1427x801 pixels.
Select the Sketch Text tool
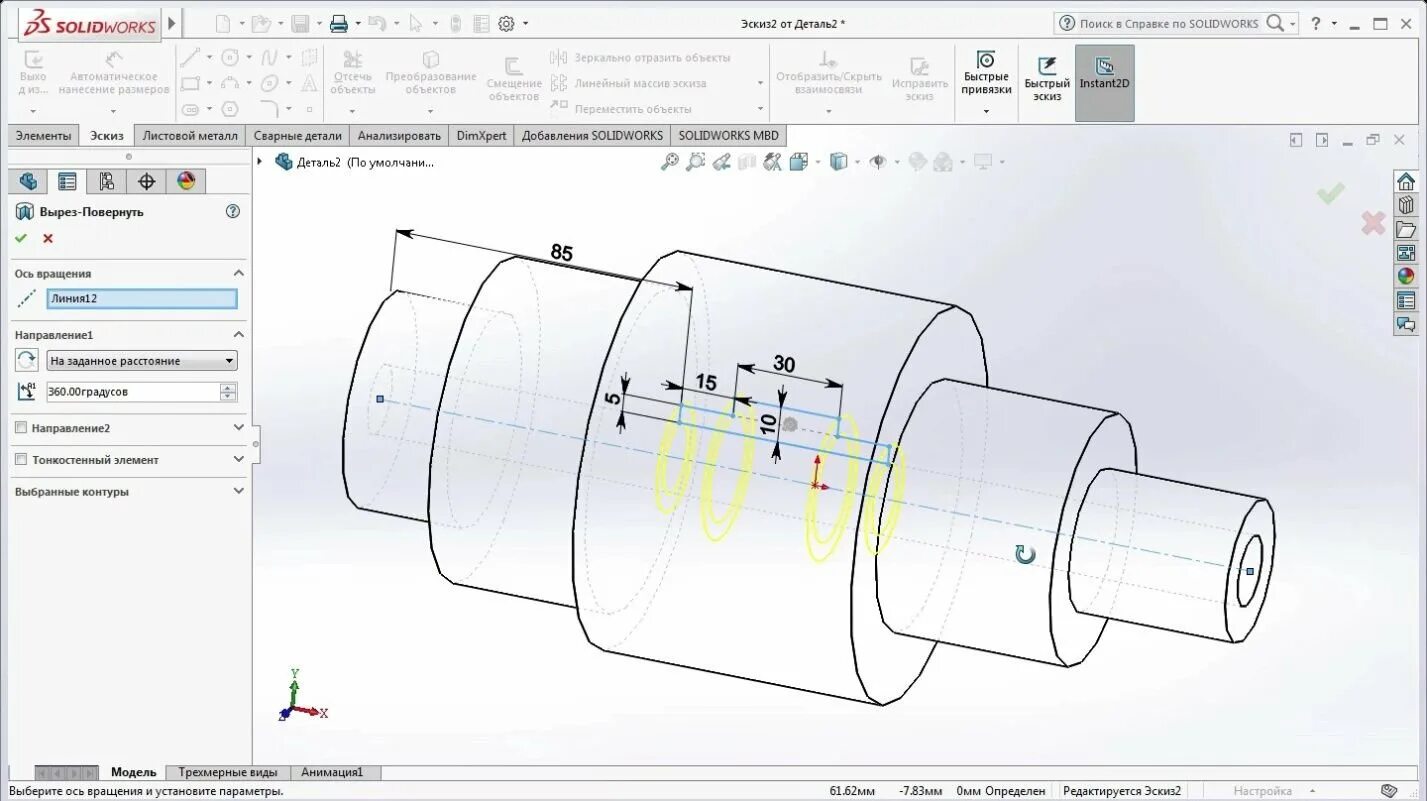point(310,83)
